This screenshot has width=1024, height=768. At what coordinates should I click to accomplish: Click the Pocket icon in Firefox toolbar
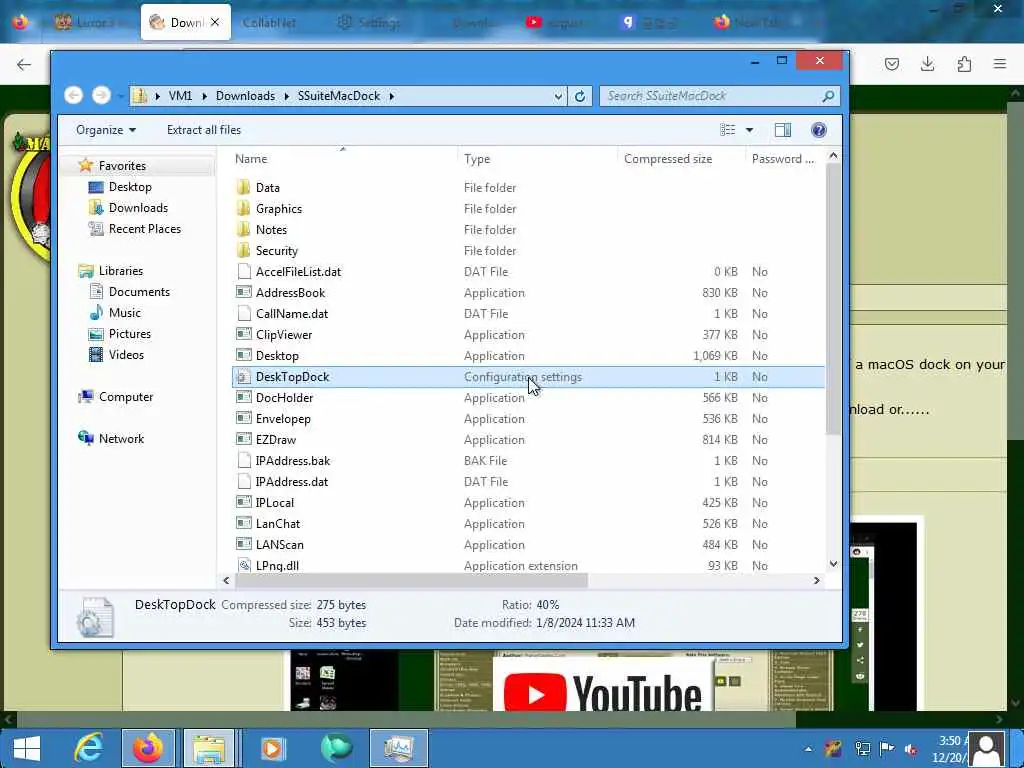(891, 64)
